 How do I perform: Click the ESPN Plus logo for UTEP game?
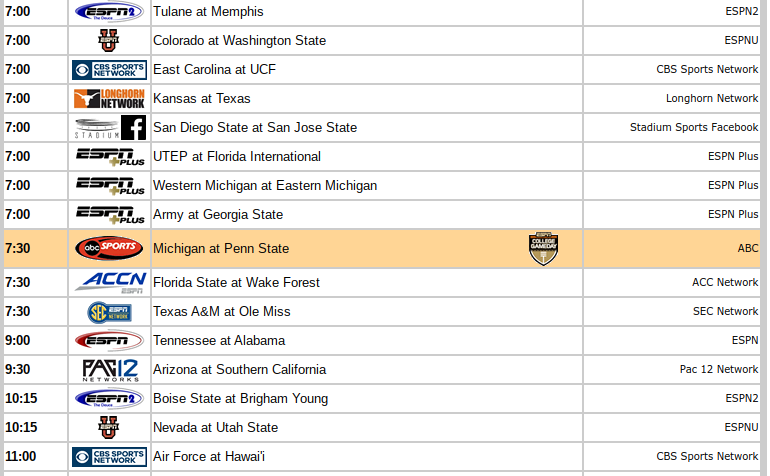[109, 157]
